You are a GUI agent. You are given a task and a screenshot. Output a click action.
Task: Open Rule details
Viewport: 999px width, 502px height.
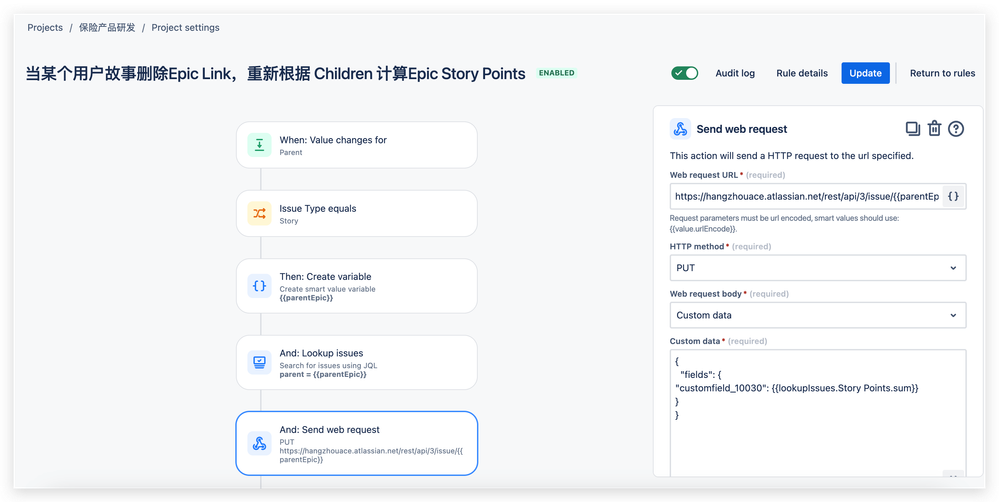tap(802, 73)
